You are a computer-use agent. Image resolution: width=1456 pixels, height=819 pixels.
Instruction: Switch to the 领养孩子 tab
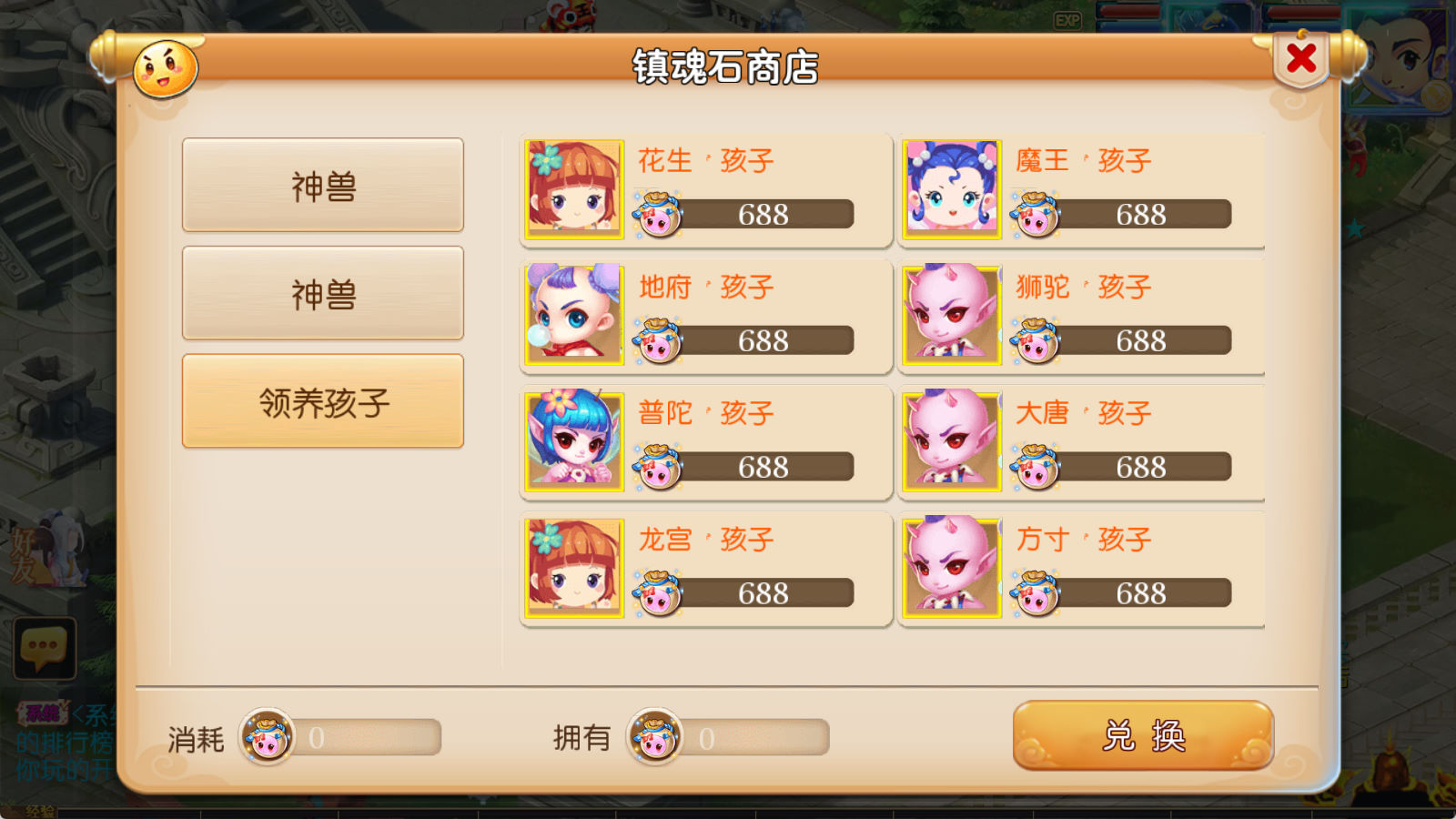323,401
